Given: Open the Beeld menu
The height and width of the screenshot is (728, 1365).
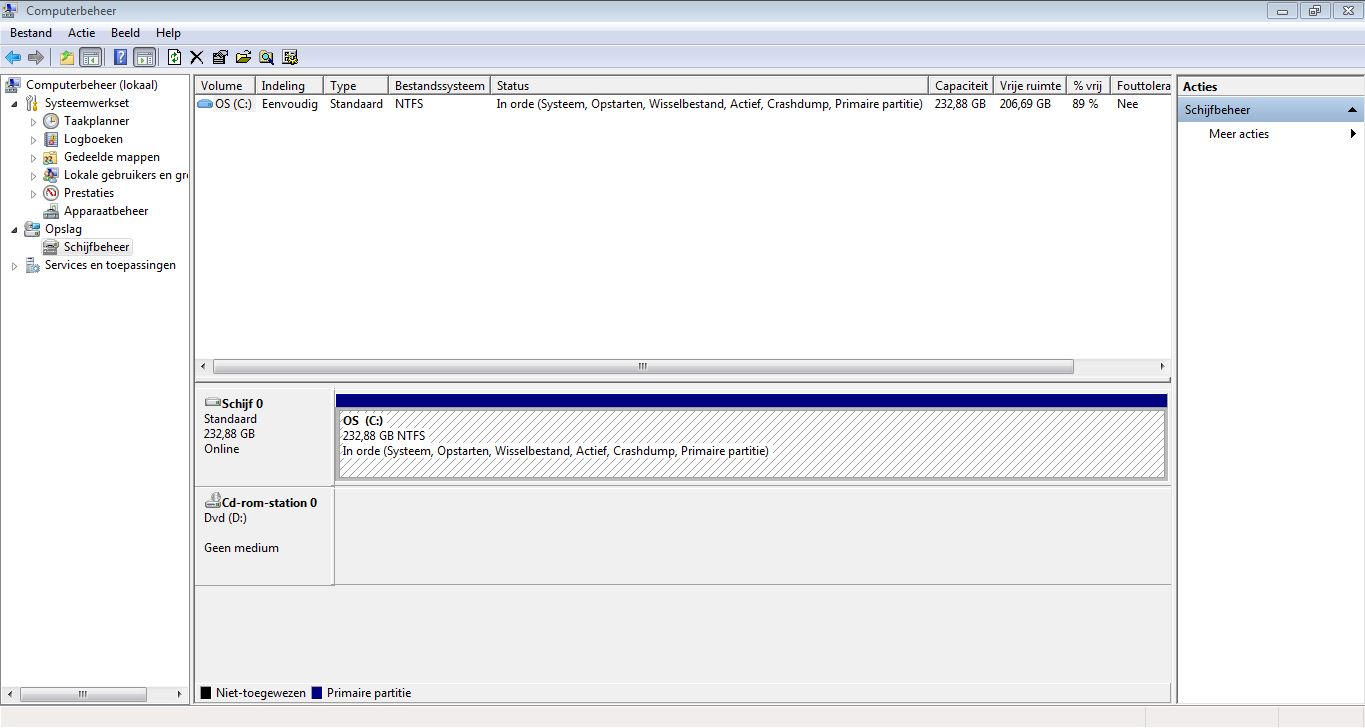Looking at the screenshot, I should pyautogui.click(x=125, y=33).
